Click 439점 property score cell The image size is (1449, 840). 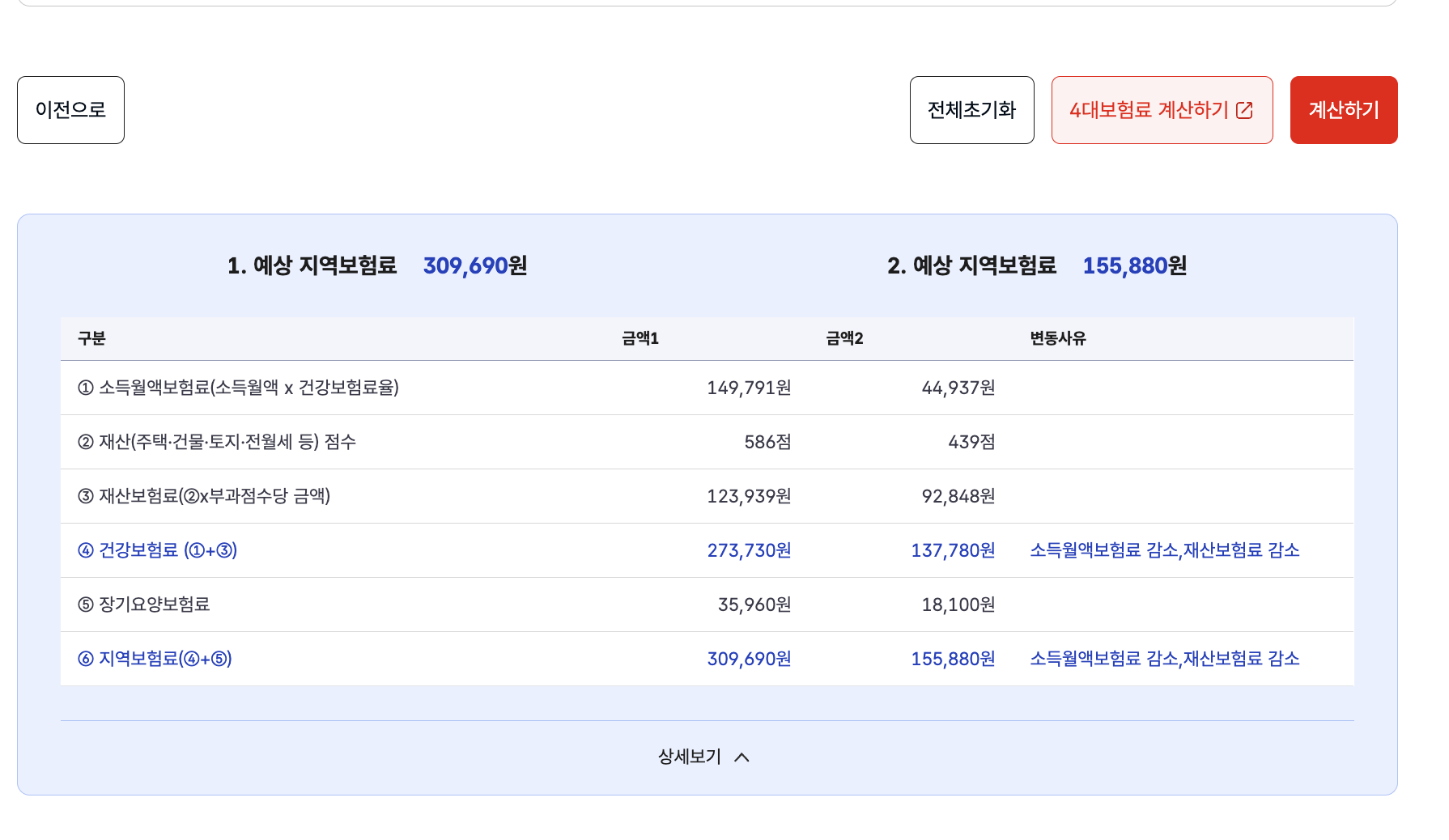[x=971, y=442]
